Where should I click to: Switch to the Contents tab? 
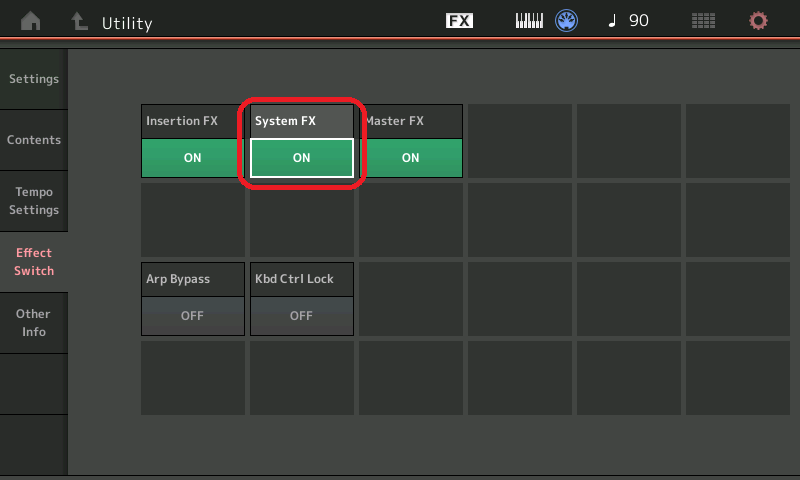pos(34,140)
